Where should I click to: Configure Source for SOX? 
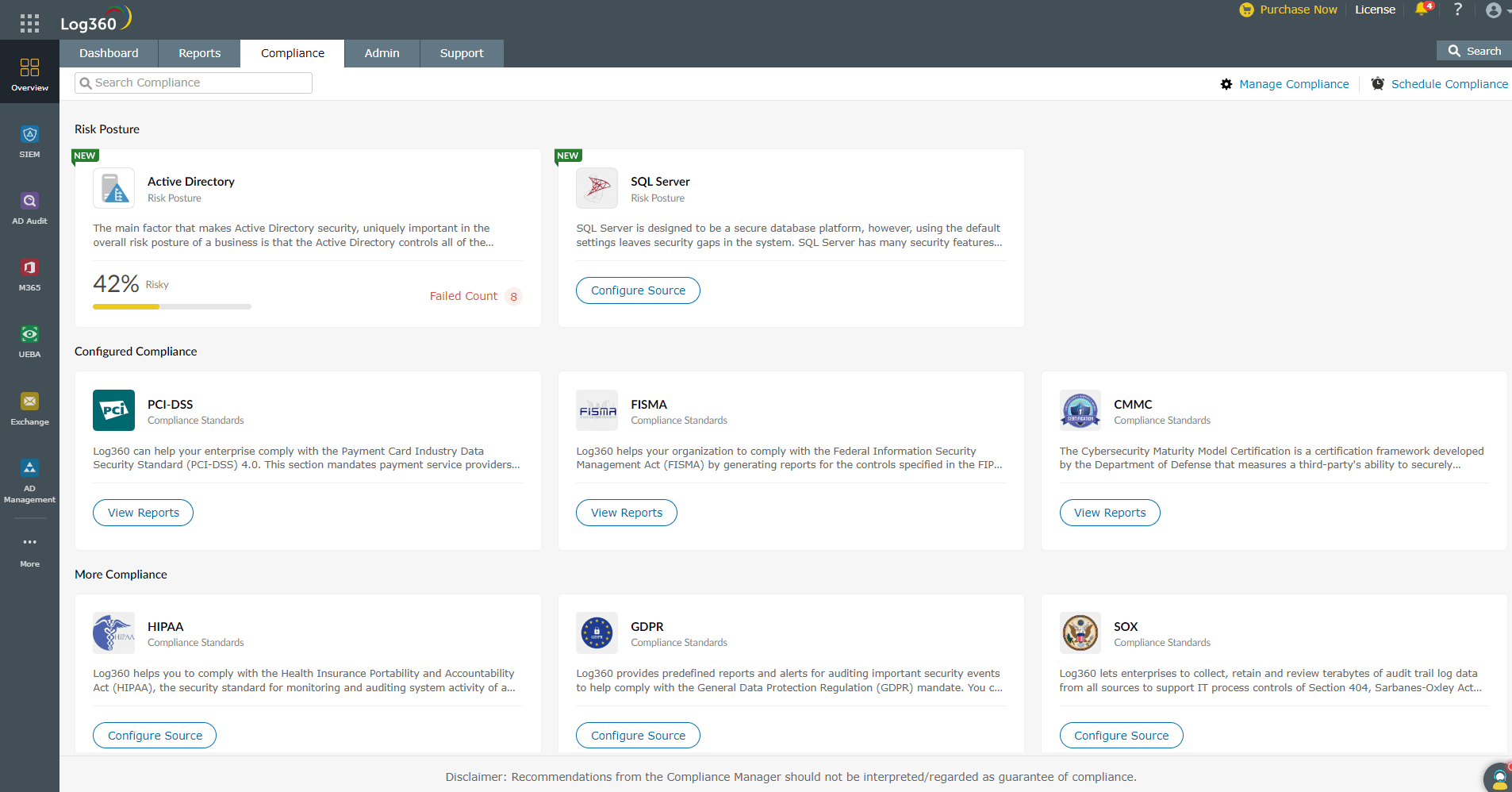[1121, 736]
